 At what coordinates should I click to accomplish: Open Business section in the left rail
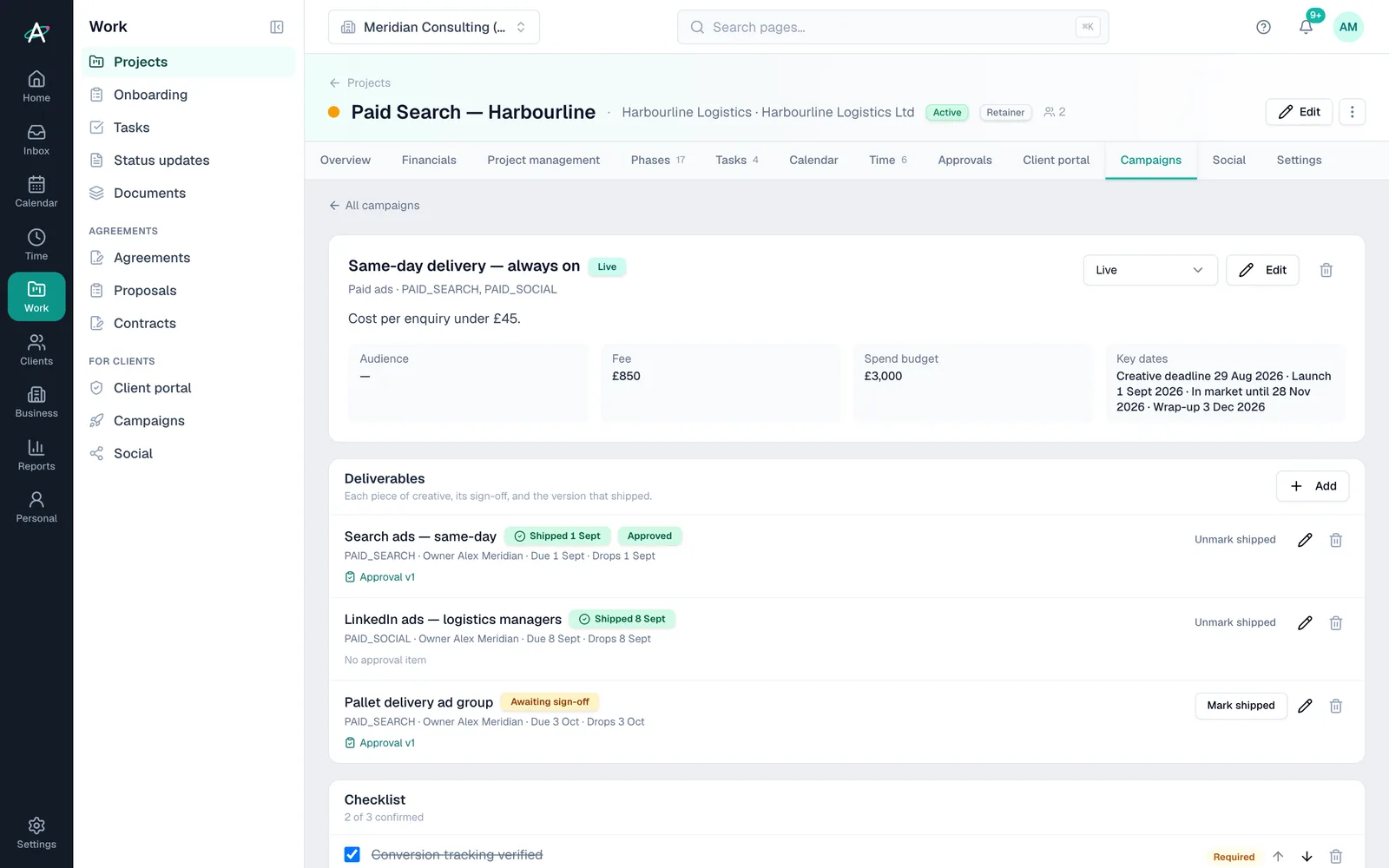[36, 402]
